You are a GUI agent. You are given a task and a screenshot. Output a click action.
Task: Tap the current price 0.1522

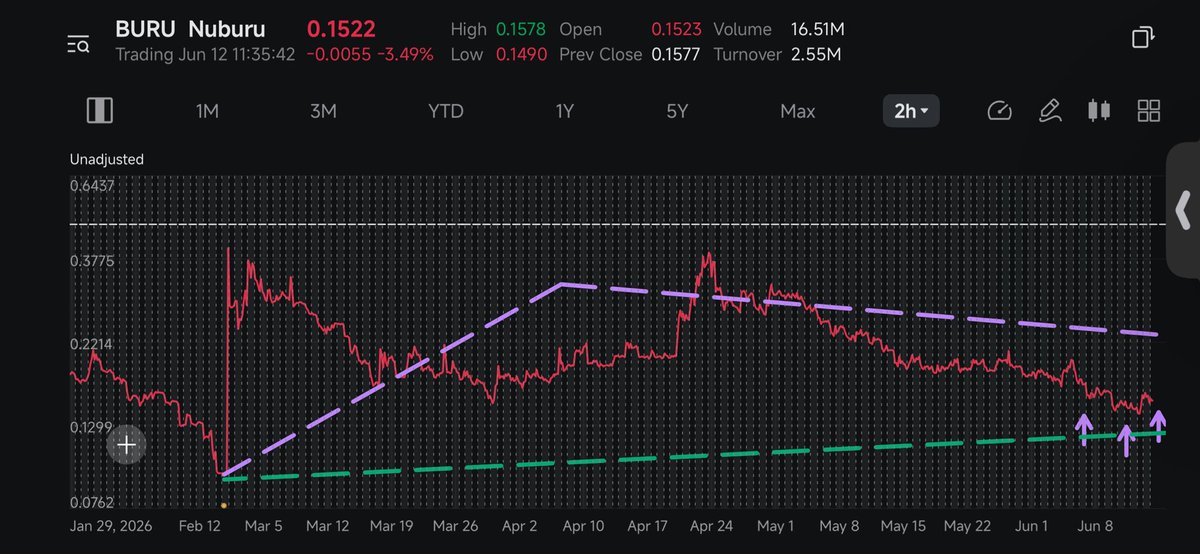[340, 30]
